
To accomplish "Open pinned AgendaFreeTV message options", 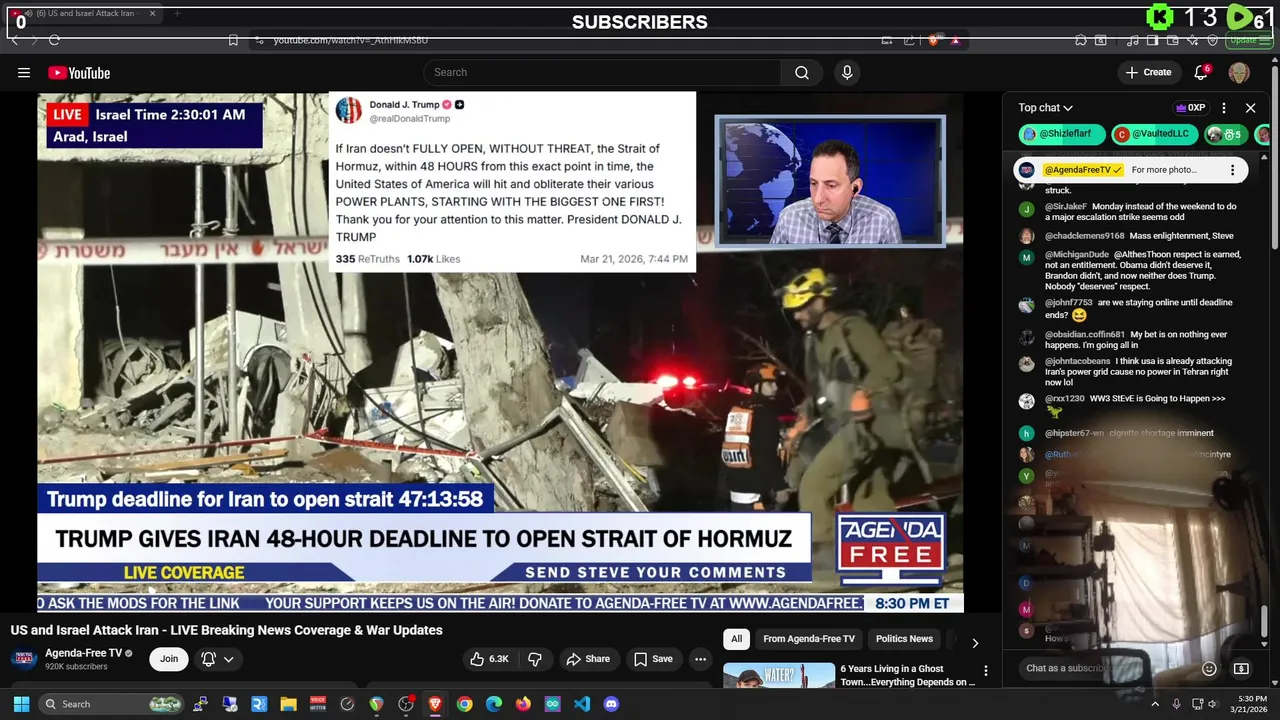I will click(x=1232, y=170).
